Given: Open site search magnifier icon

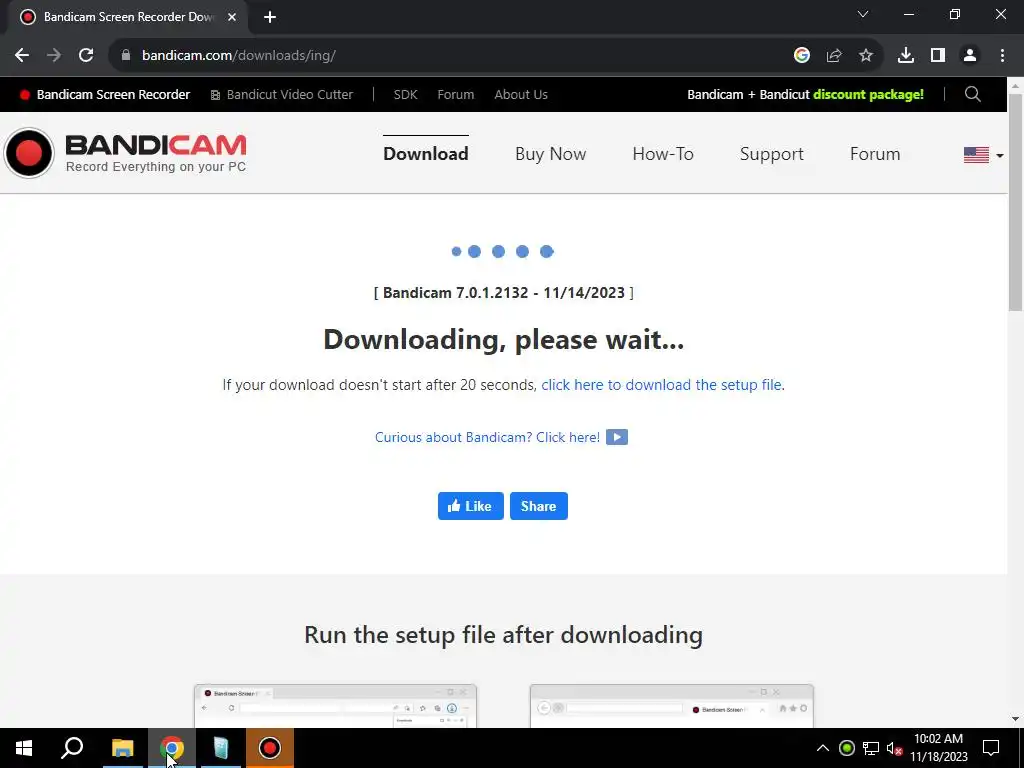Looking at the screenshot, I should tap(973, 95).
